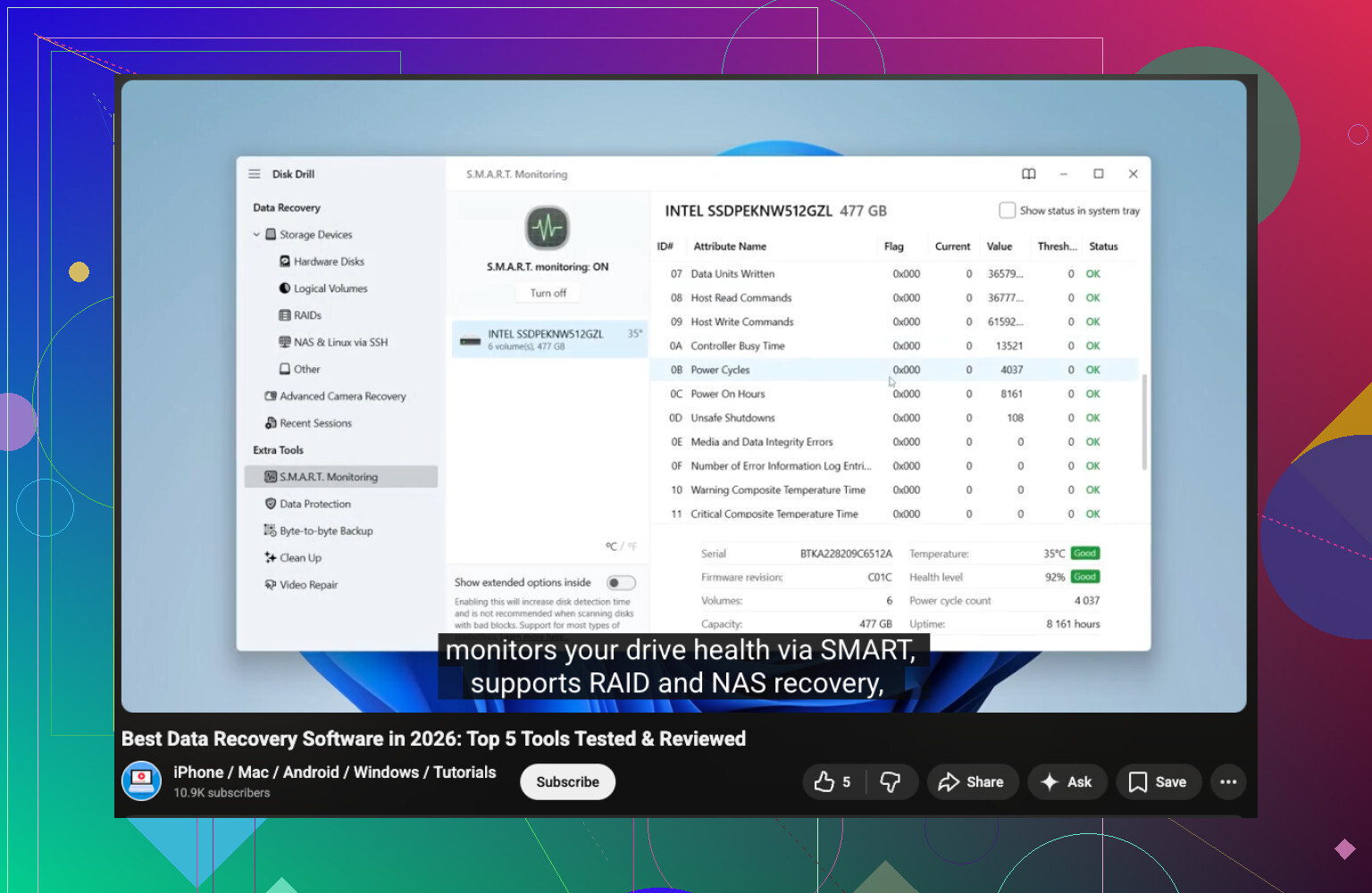This screenshot has width=1372, height=893.
Task: Click the Health level 92% value
Action: [x=1055, y=577]
